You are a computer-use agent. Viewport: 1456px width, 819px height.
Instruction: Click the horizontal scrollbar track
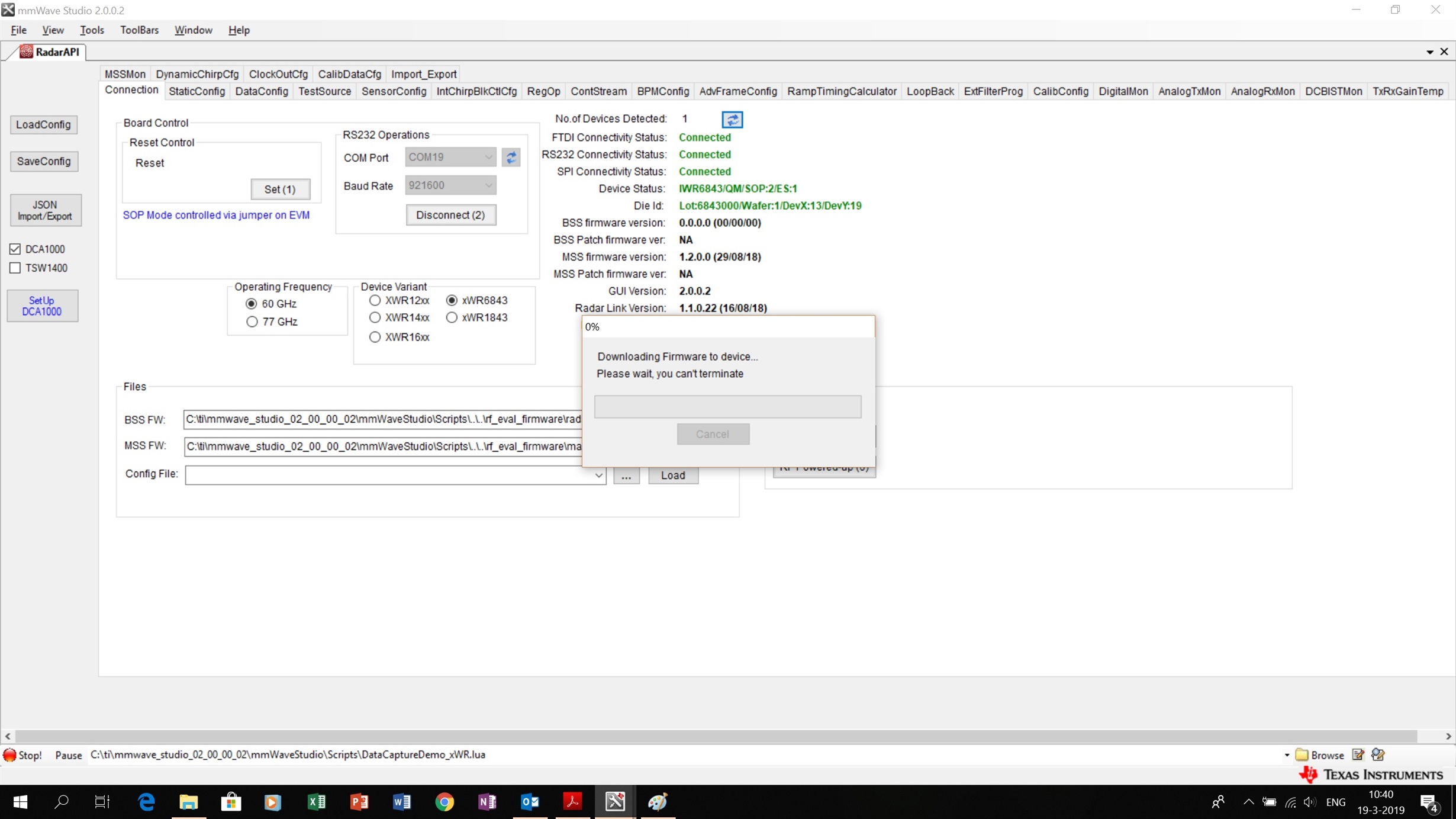[716, 736]
